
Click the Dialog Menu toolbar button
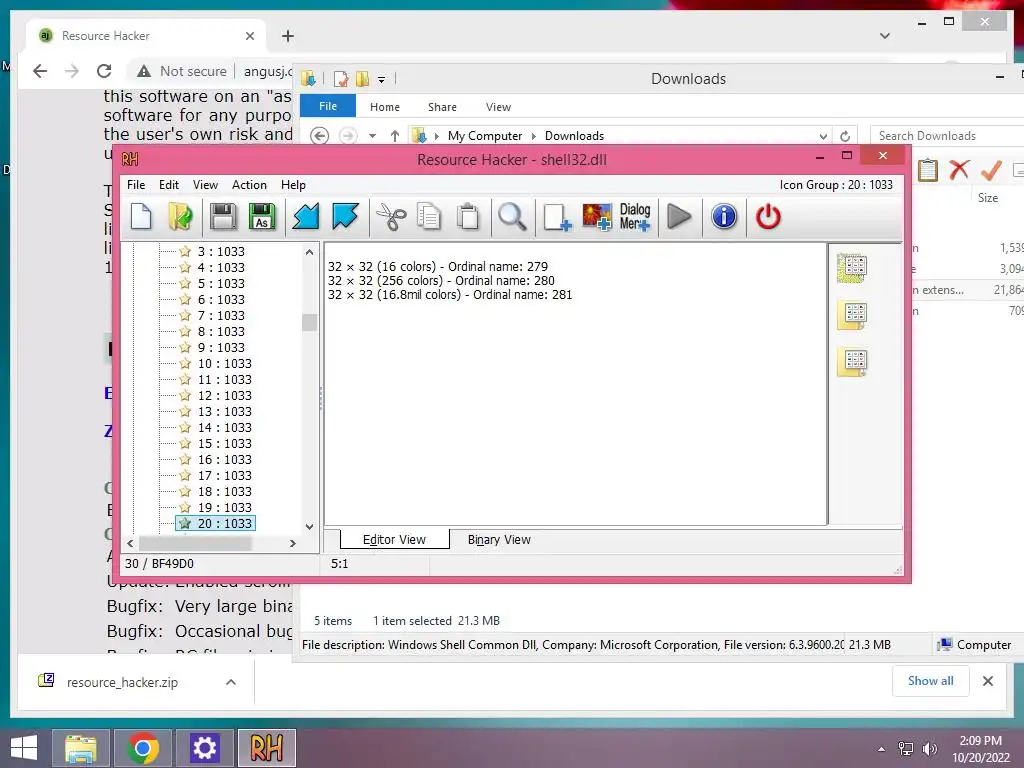tap(635, 217)
